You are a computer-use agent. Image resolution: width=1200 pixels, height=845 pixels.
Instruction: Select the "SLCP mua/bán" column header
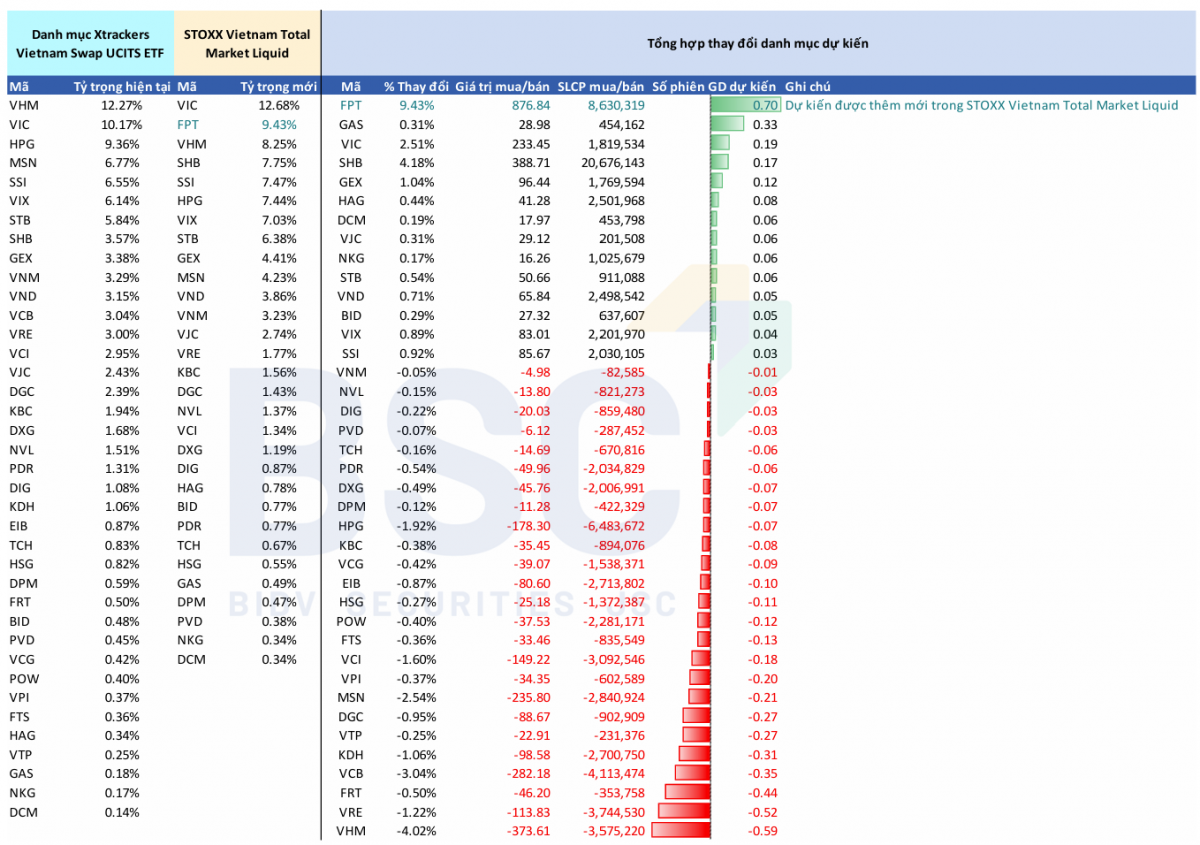point(601,86)
